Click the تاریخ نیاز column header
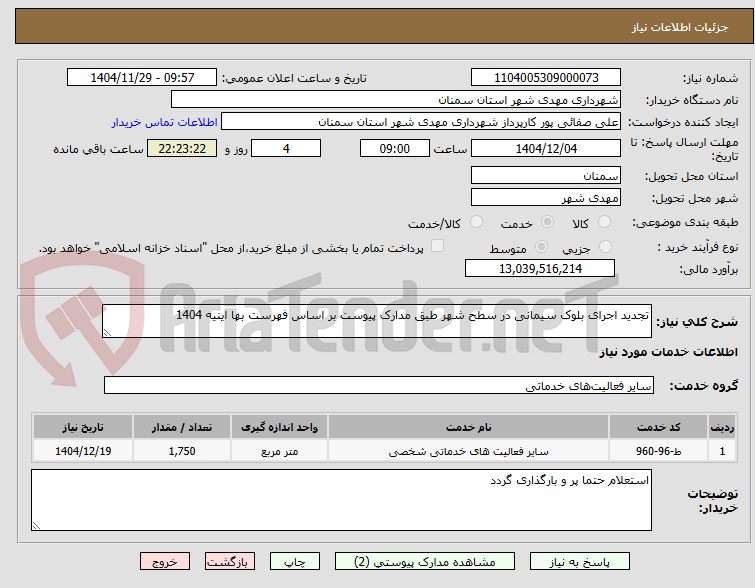 83,427
